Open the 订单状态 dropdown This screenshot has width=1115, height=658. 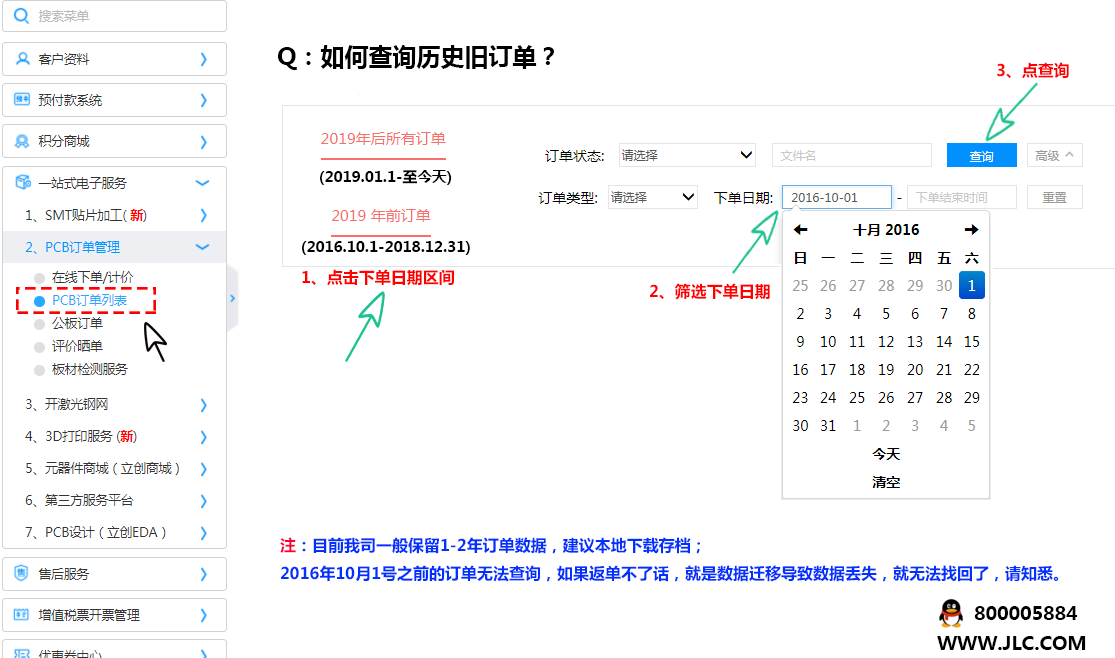pyautogui.click(x=686, y=155)
